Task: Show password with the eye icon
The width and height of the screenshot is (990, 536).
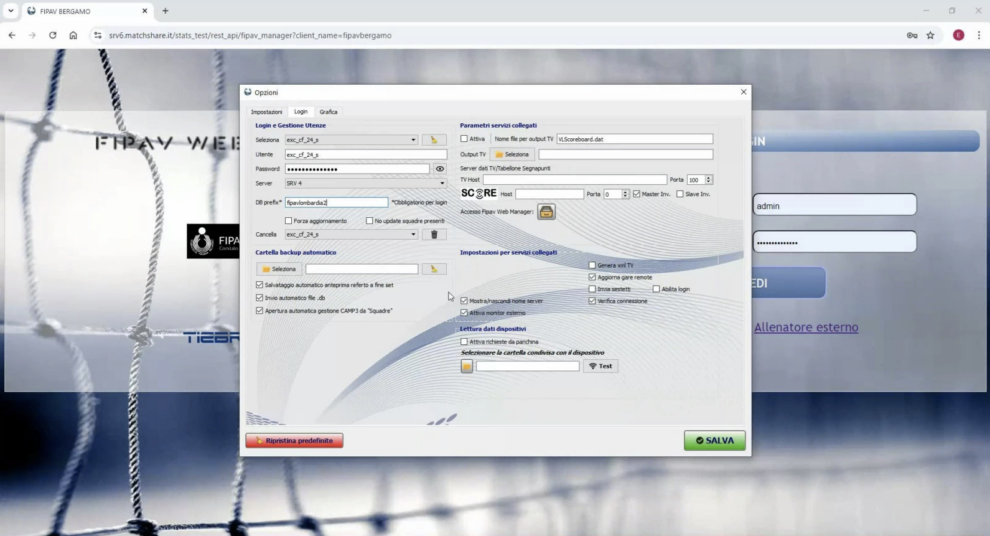Action: click(439, 169)
